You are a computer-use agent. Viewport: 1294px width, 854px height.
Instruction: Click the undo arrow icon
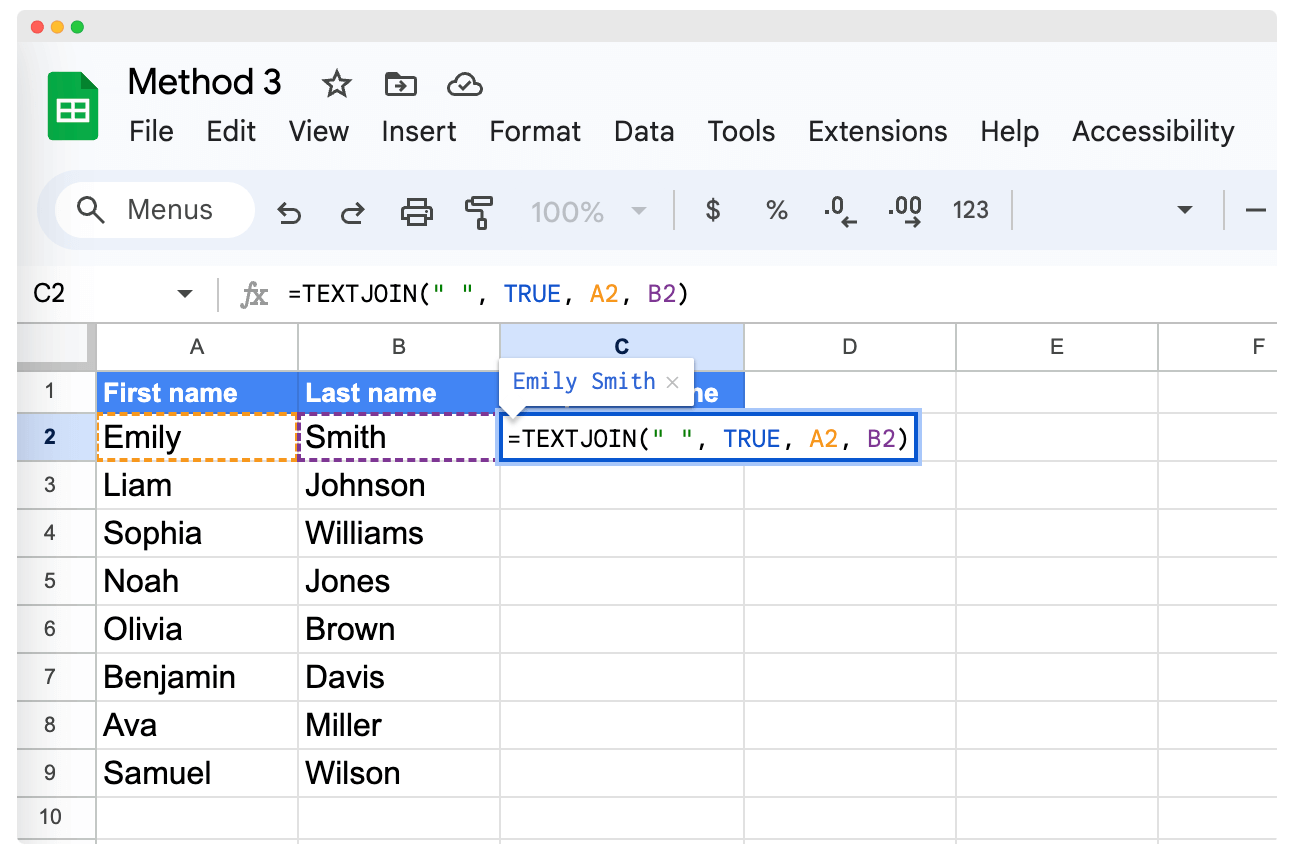point(289,212)
